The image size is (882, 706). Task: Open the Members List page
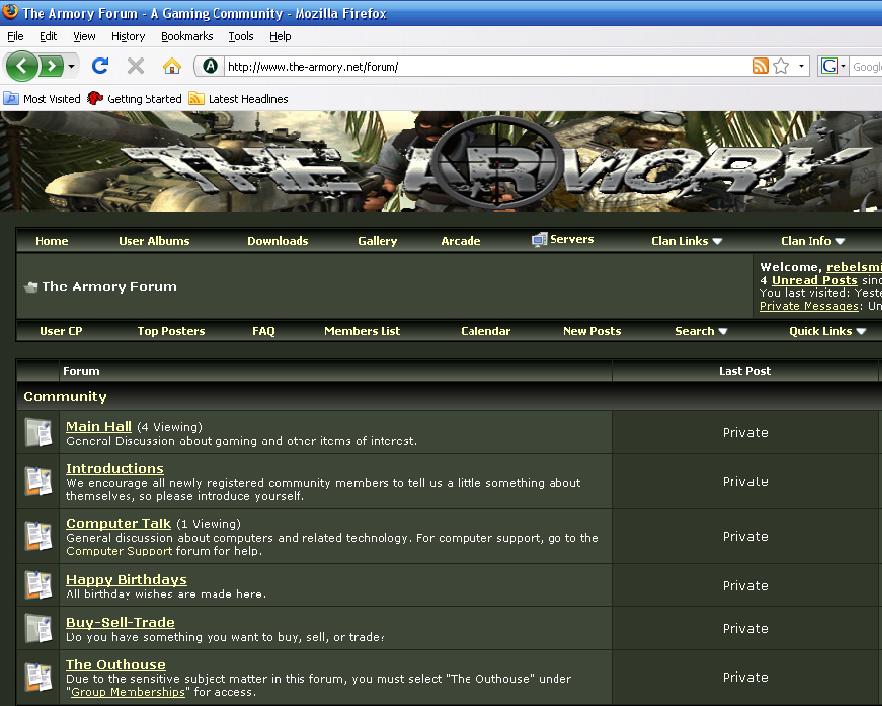click(361, 331)
